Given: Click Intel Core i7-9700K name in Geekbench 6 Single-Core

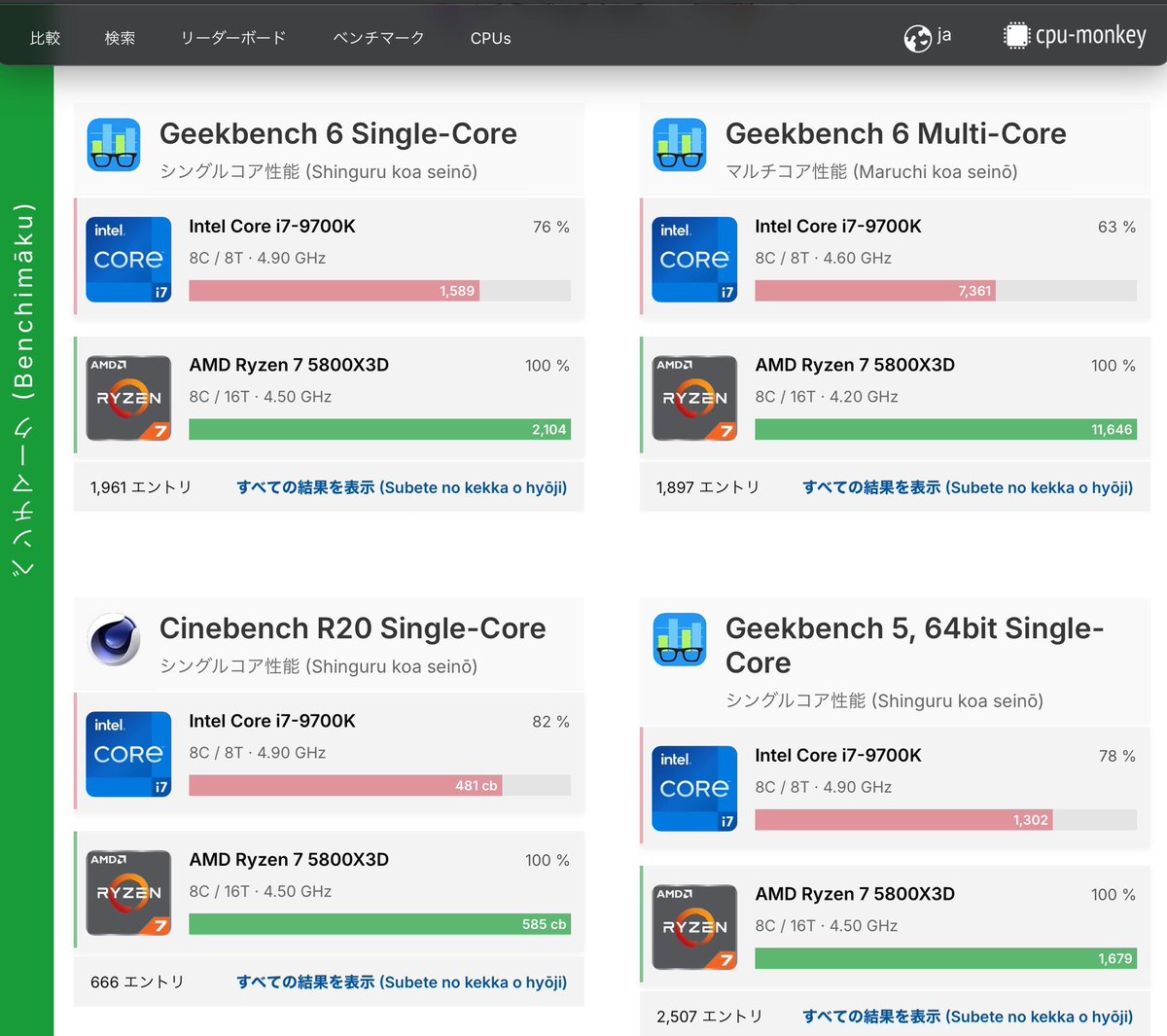Looking at the screenshot, I should [272, 227].
